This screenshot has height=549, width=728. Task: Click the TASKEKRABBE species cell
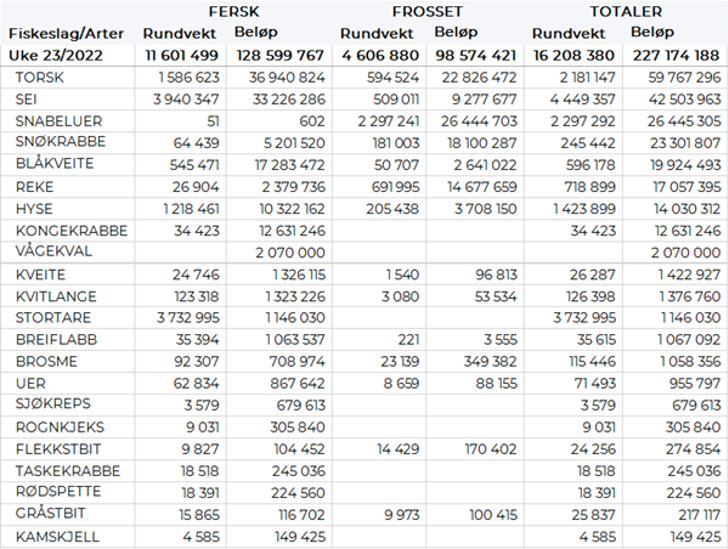point(62,470)
